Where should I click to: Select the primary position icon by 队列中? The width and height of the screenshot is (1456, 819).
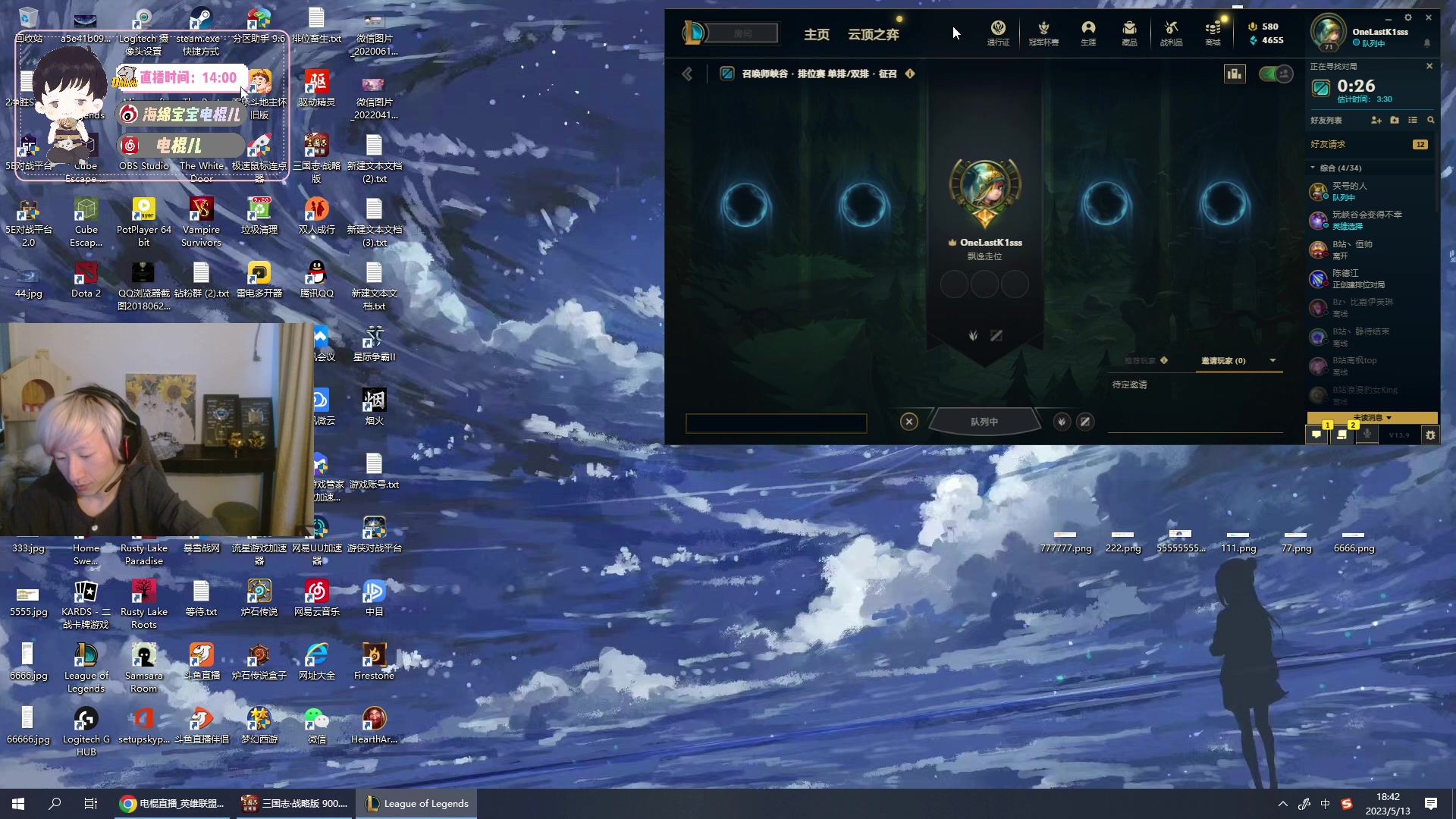pos(1062,422)
